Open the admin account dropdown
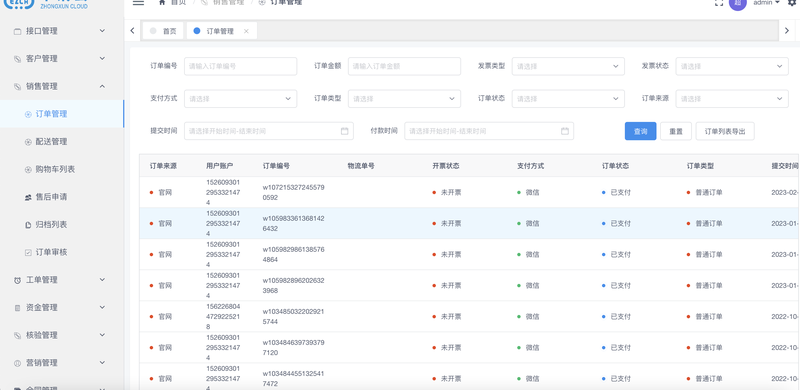 (x=766, y=3)
